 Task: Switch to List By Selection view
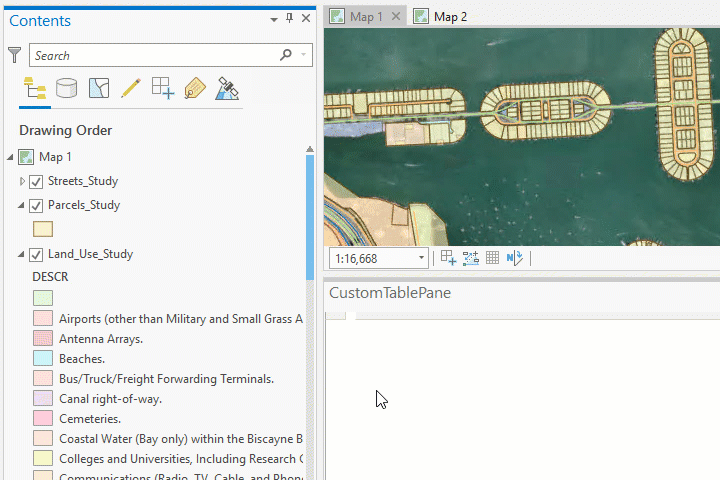pyautogui.click(x=99, y=88)
